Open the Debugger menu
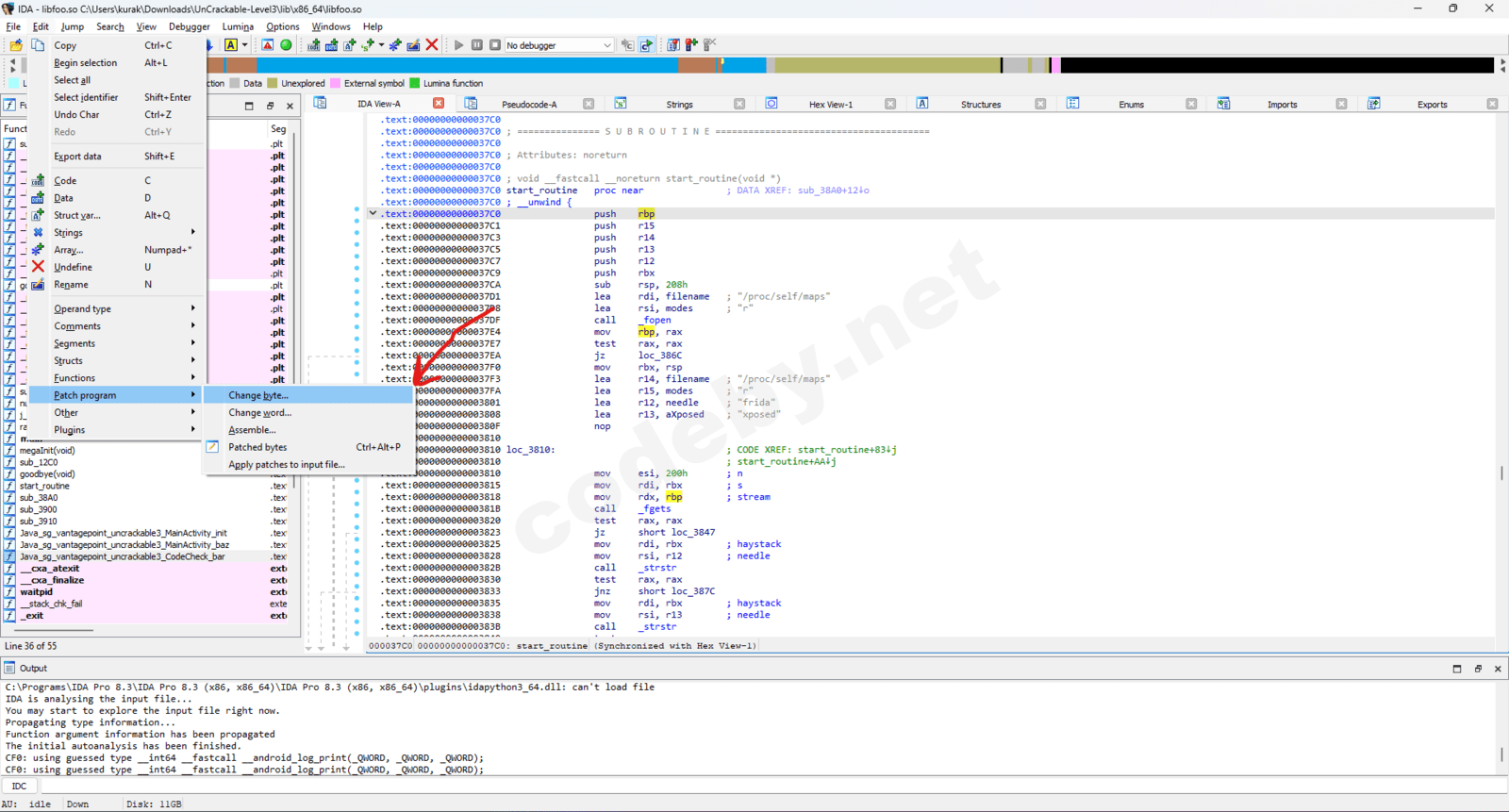 pos(190,26)
